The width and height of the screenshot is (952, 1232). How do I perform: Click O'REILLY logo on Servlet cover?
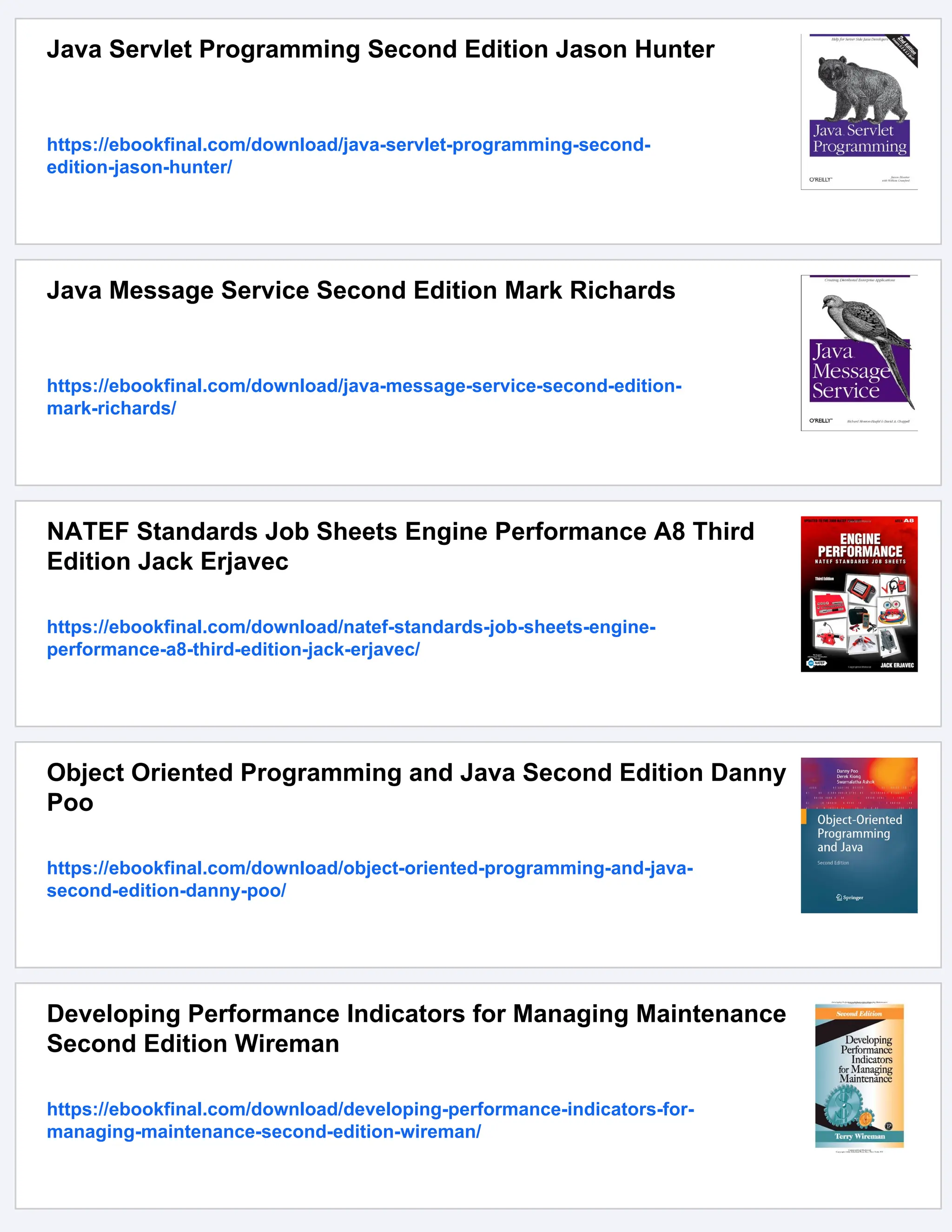(x=820, y=179)
